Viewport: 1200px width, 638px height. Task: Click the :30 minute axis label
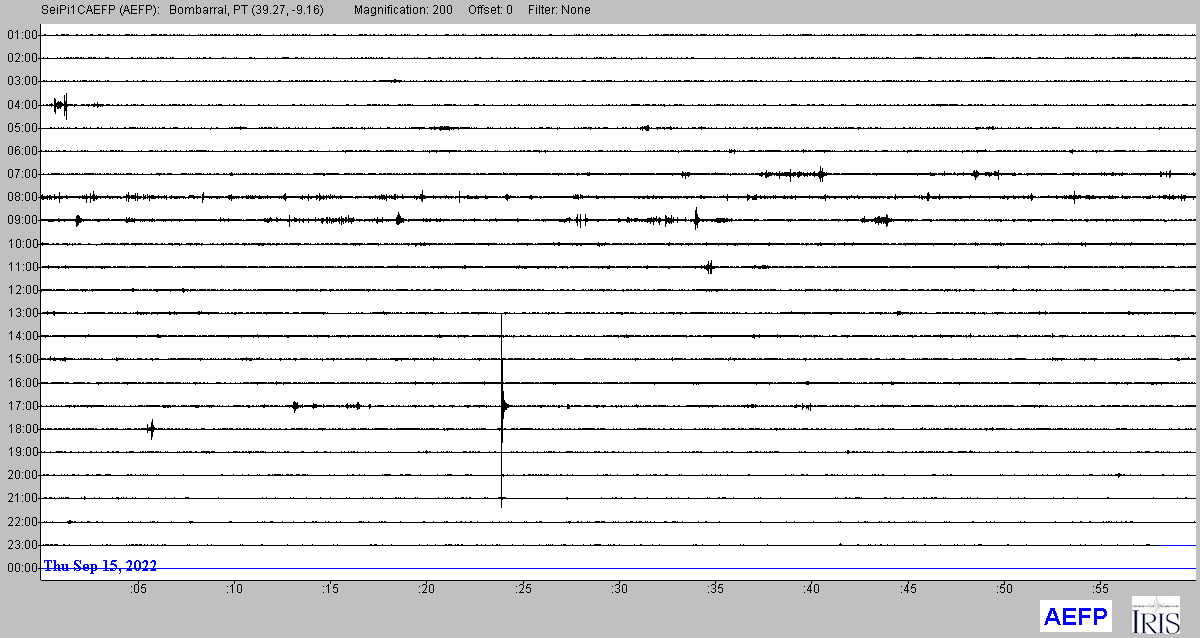pyautogui.click(x=619, y=589)
